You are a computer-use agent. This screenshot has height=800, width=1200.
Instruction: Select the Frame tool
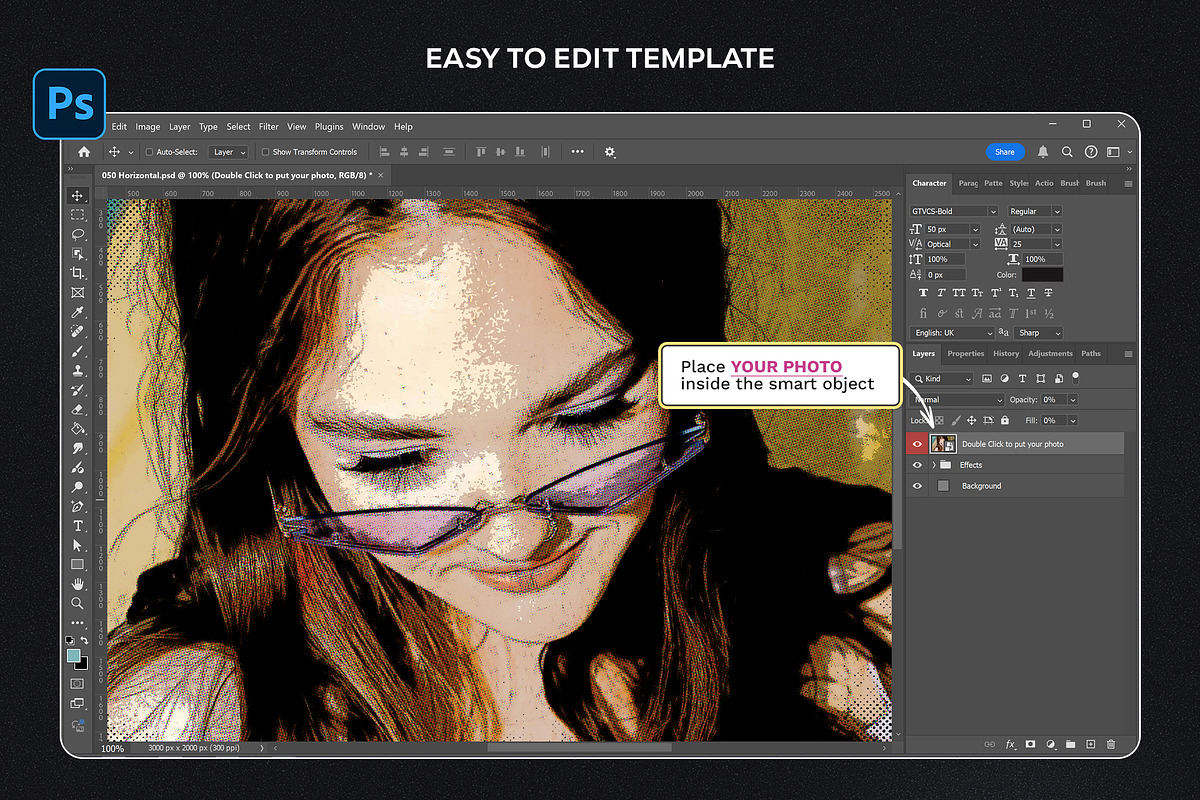[78, 293]
